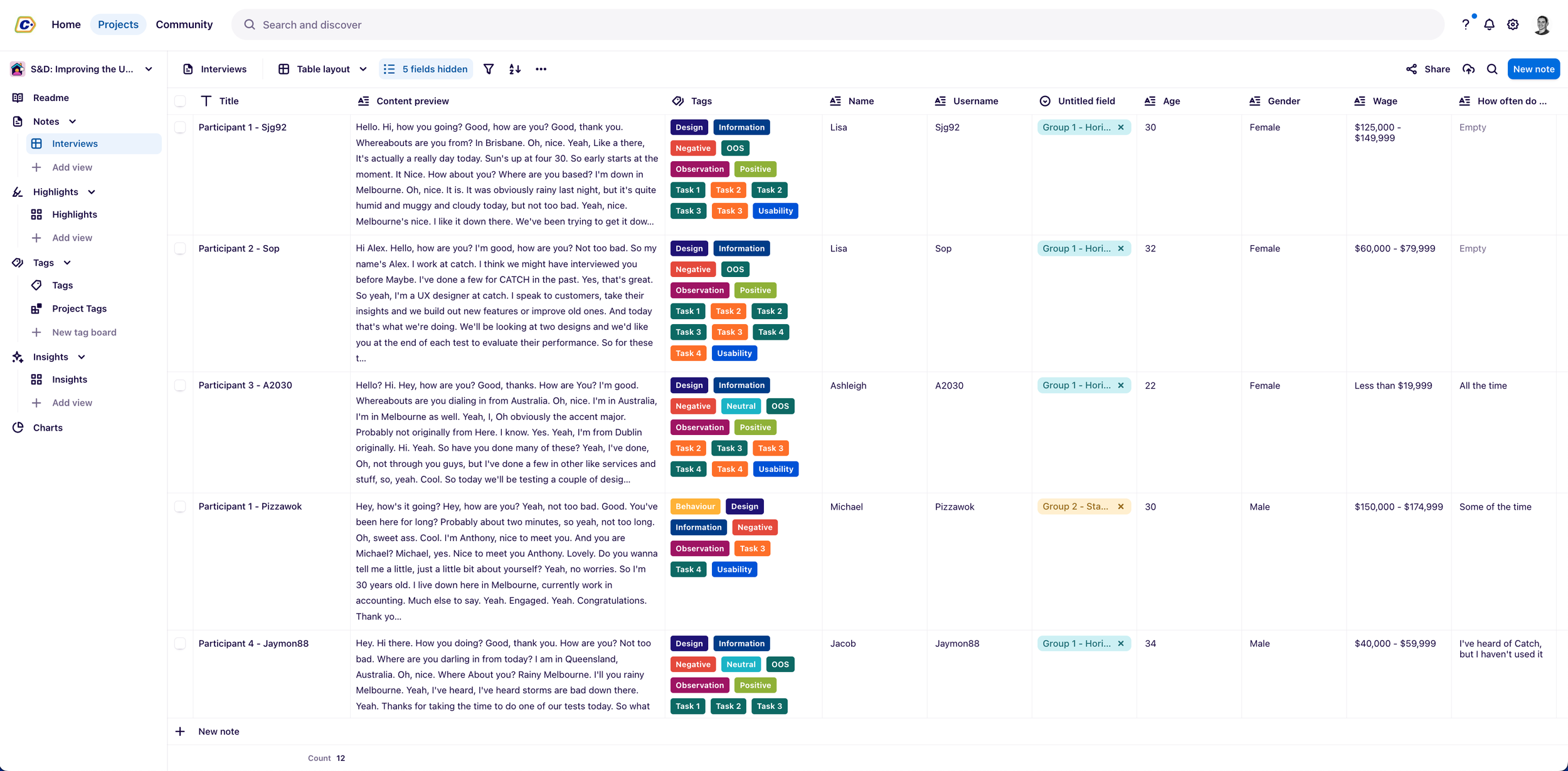This screenshot has width=1568, height=771.
Task: Click the Highlights grid view icon
Action: pyautogui.click(x=36, y=214)
